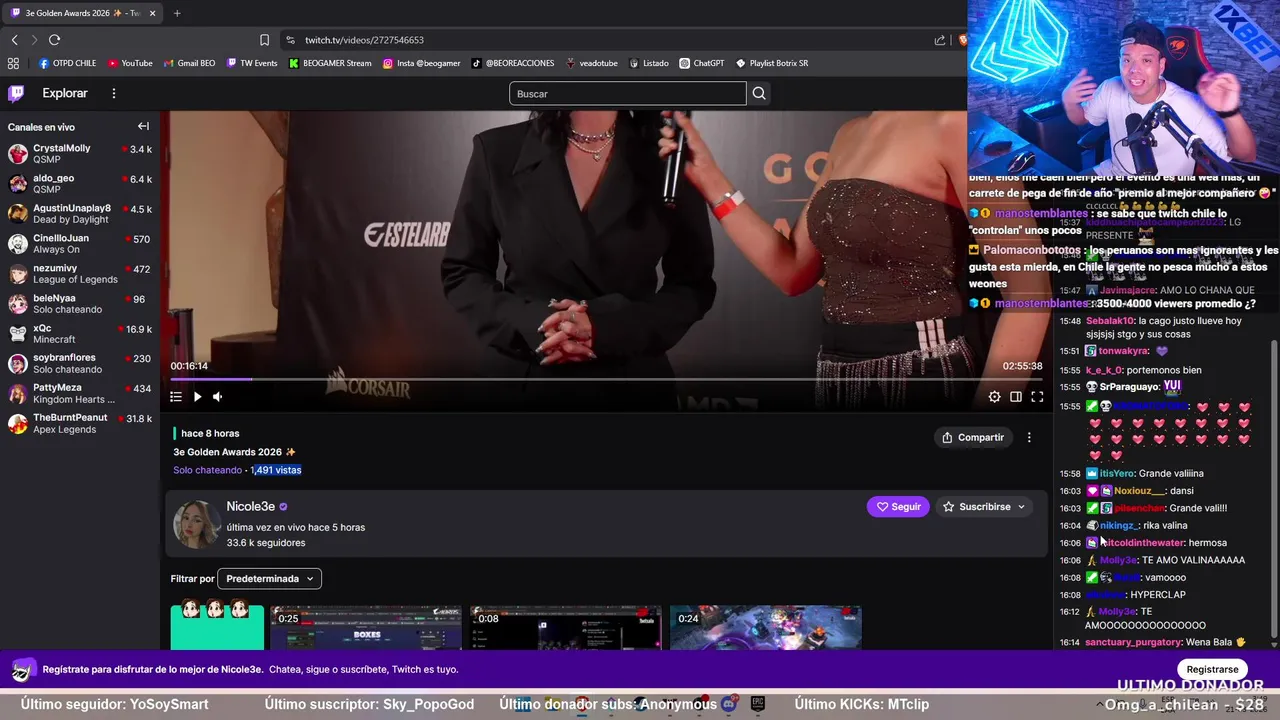The height and width of the screenshot is (720, 1280).
Task: Enter fullscreen in video player
Action: (1037, 397)
